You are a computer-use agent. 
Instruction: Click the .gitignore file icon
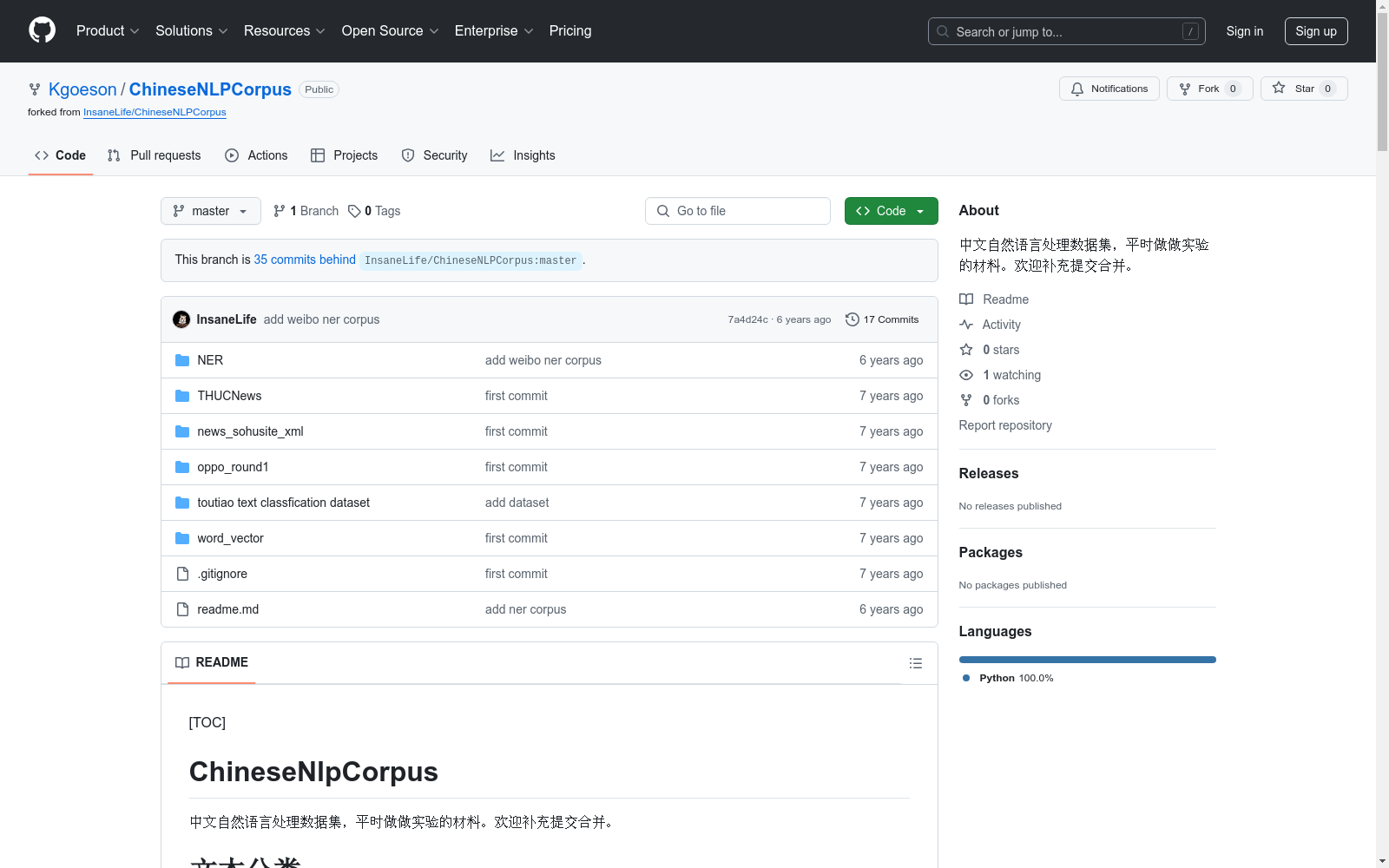click(182, 574)
